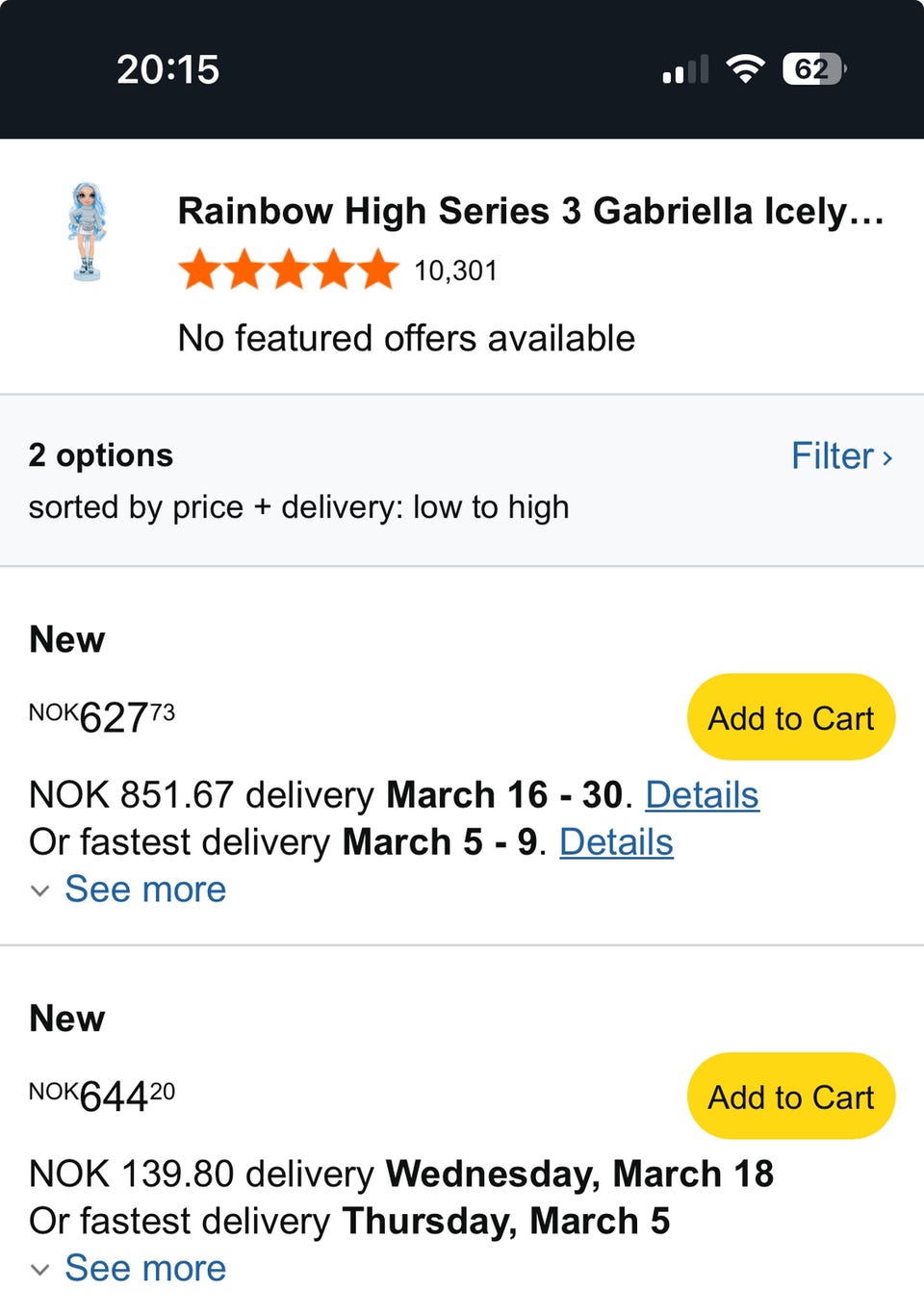This screenshot has width=924, height=1316.
Task: Tap the Rainbow High doll product thumbnail
Action: [87, 232]
